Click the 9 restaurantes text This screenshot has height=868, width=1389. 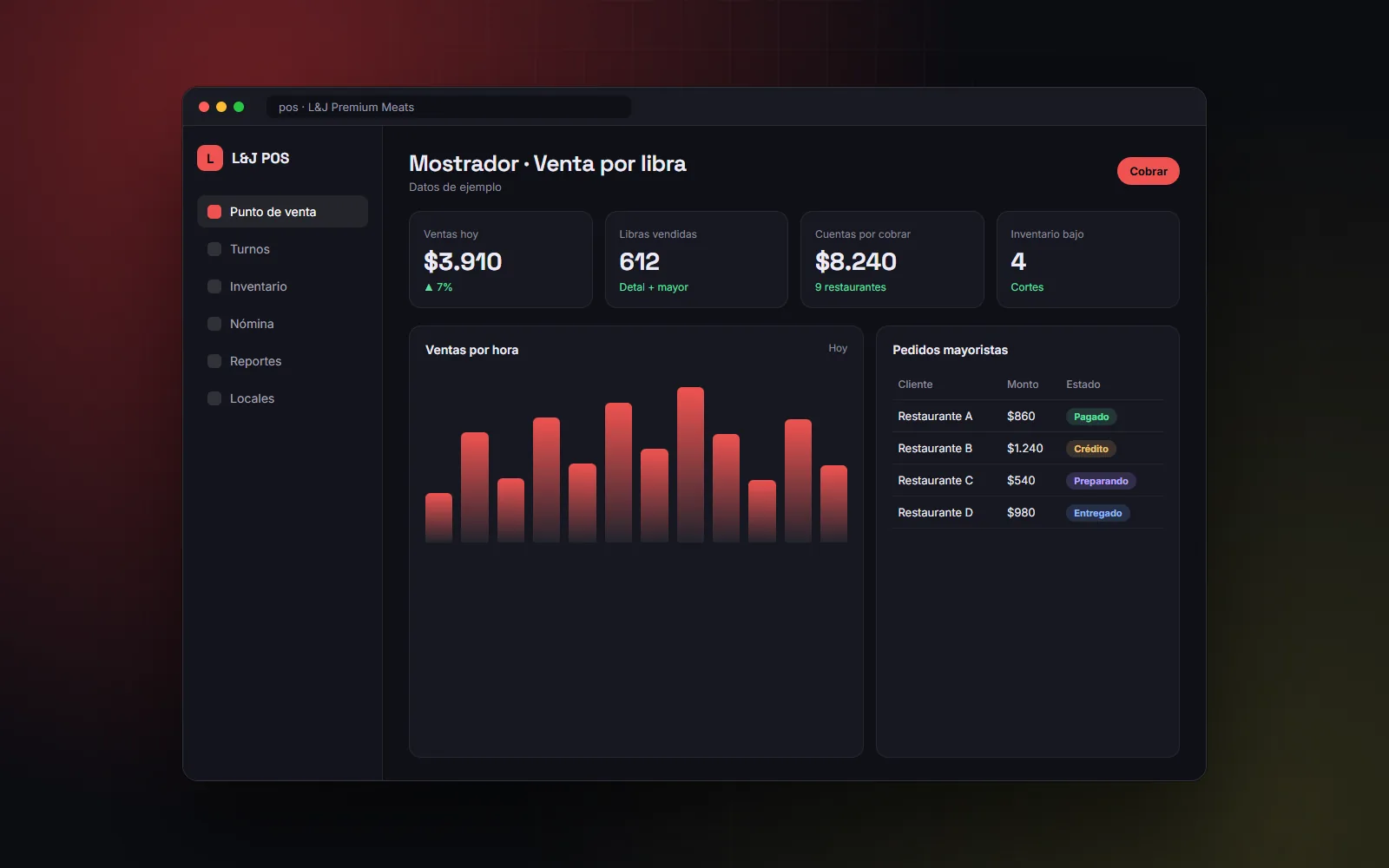click(x=851, y=287)
